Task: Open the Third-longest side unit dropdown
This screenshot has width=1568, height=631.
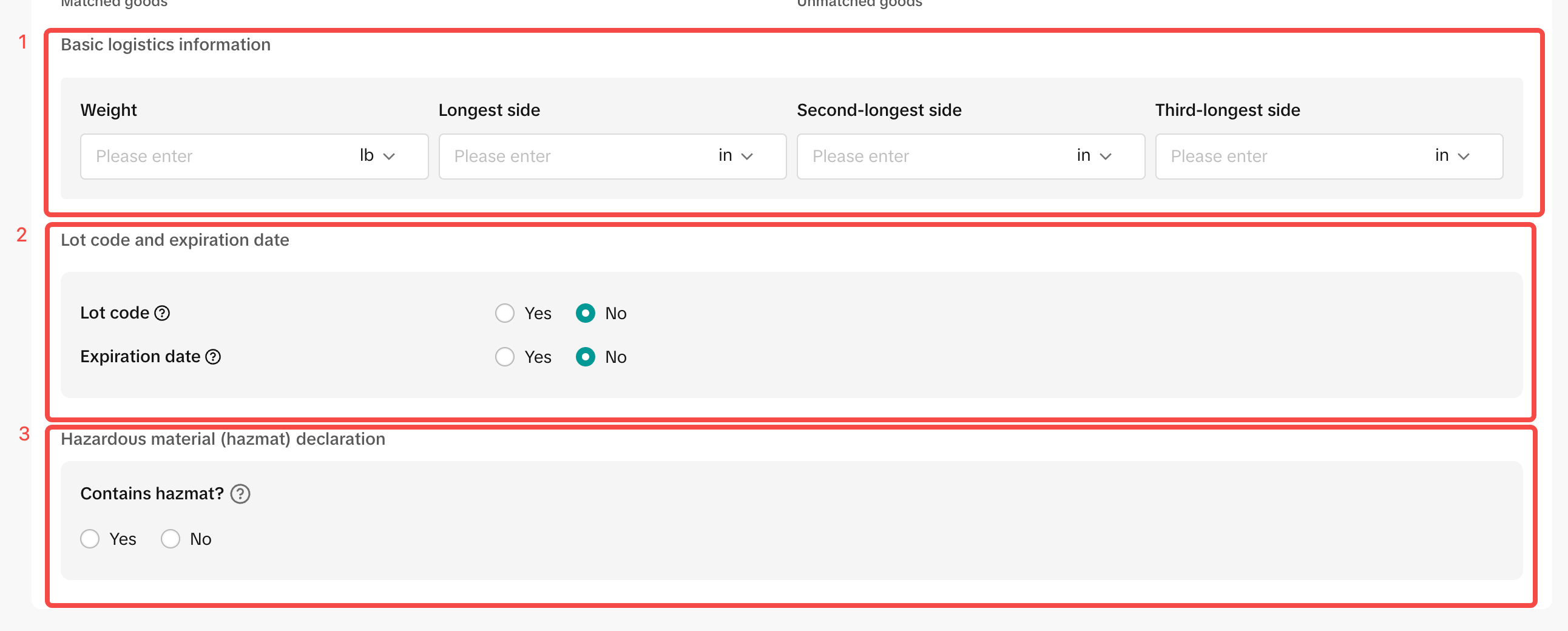Action: (1451, 157)
